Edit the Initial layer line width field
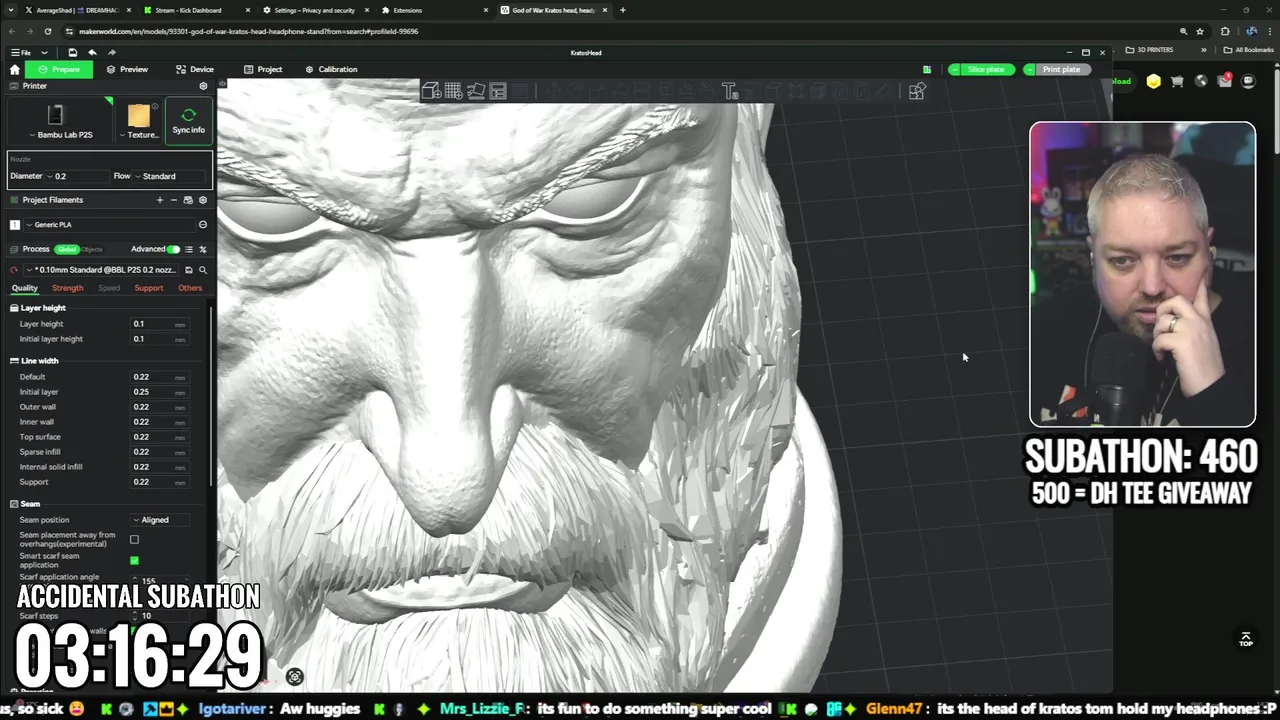 (x=159, y=392)
